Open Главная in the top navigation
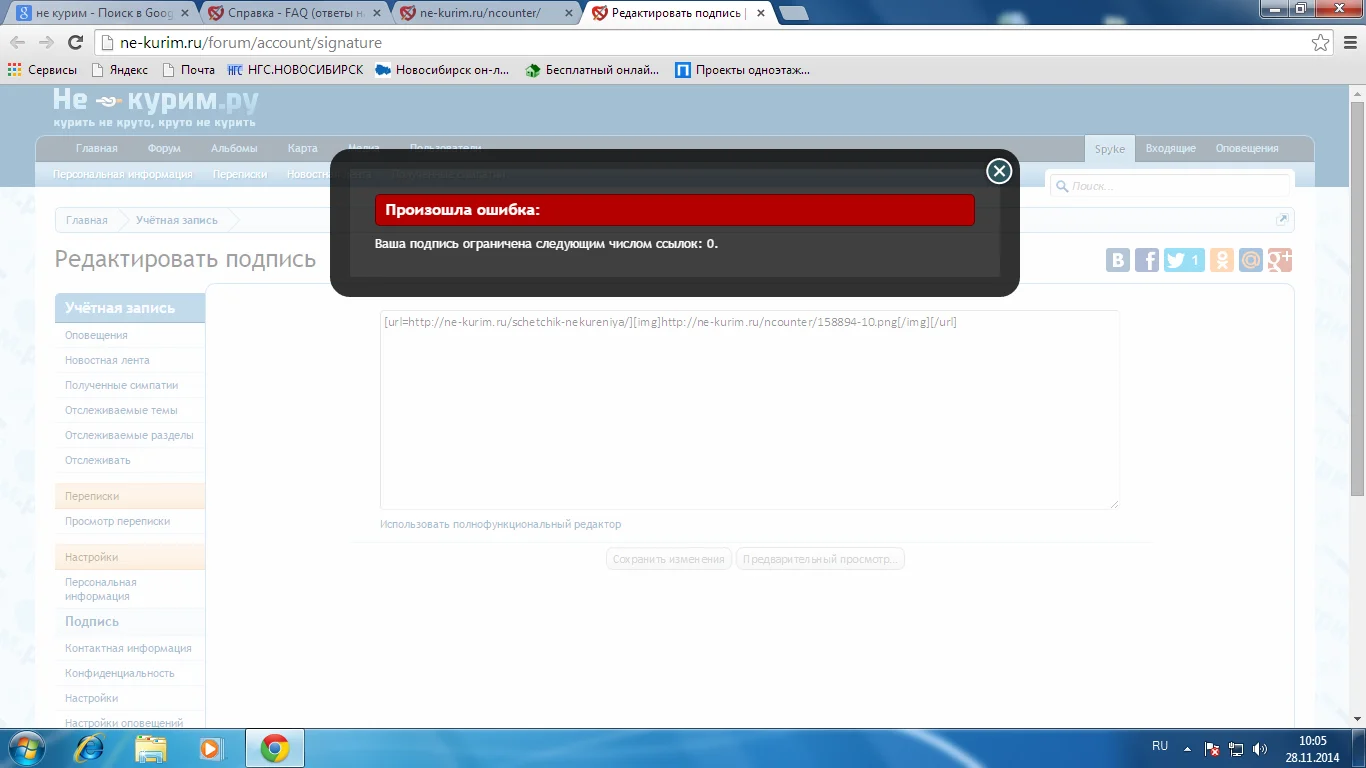 [x=97, y=148]
